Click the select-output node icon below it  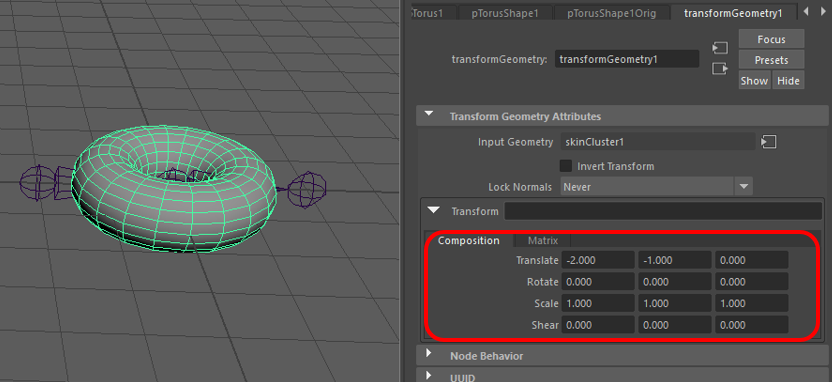tap(720, 69)
